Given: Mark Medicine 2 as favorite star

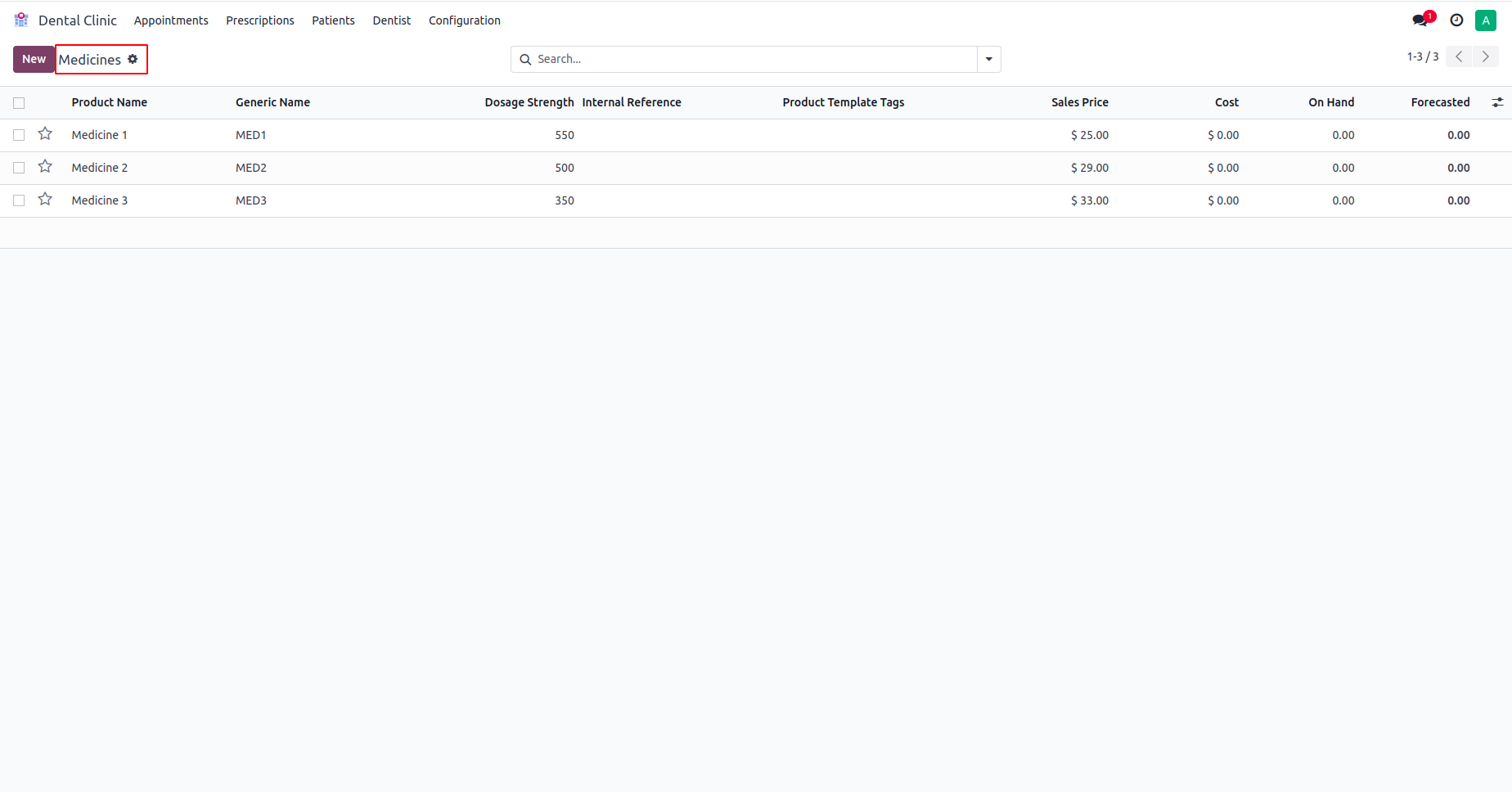Looking at the screenshot, I should pyautogui.click(x=45, y=166).
